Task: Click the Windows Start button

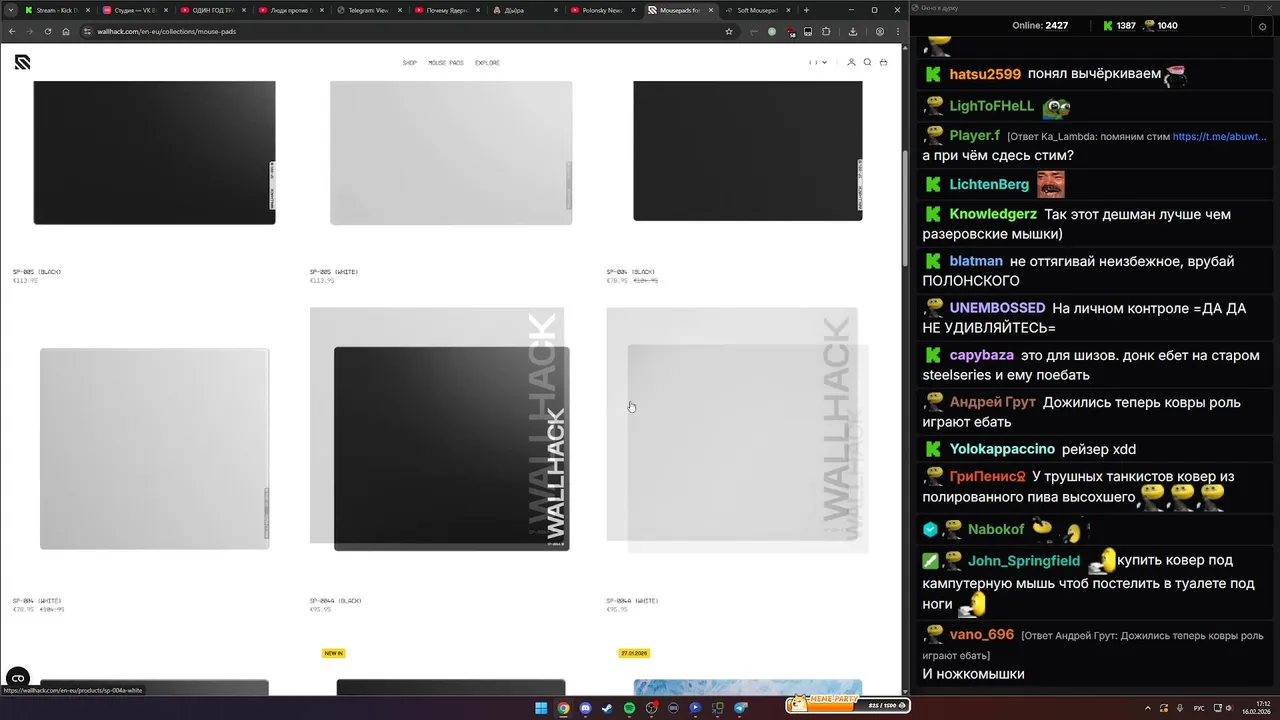Action: click(x=541, y=708)
